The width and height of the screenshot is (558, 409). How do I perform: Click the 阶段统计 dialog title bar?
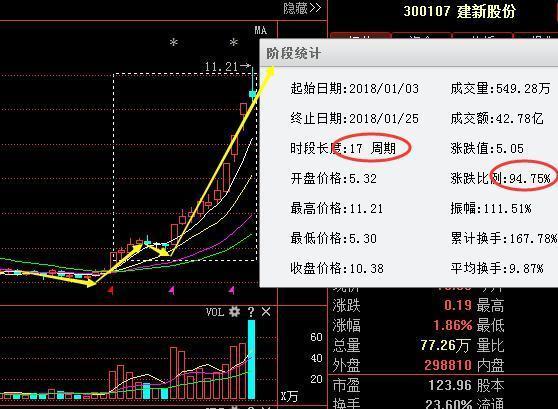pyautogui.click(x=409, y=53)
